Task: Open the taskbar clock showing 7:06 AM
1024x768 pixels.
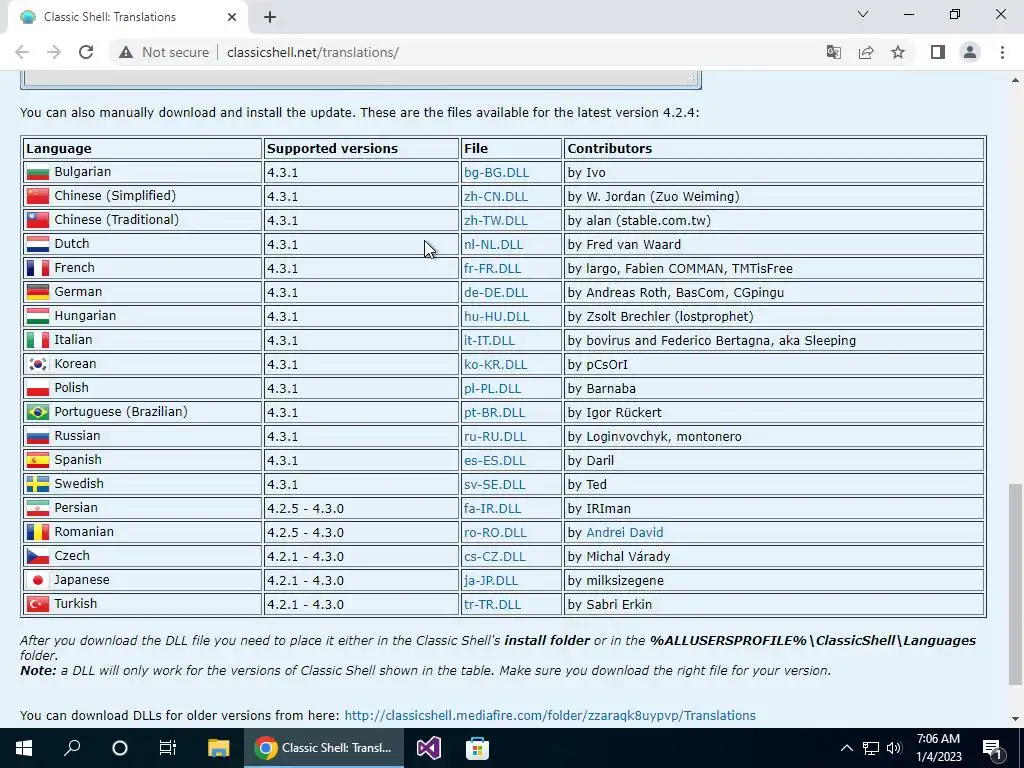Action: coord(938,748)
